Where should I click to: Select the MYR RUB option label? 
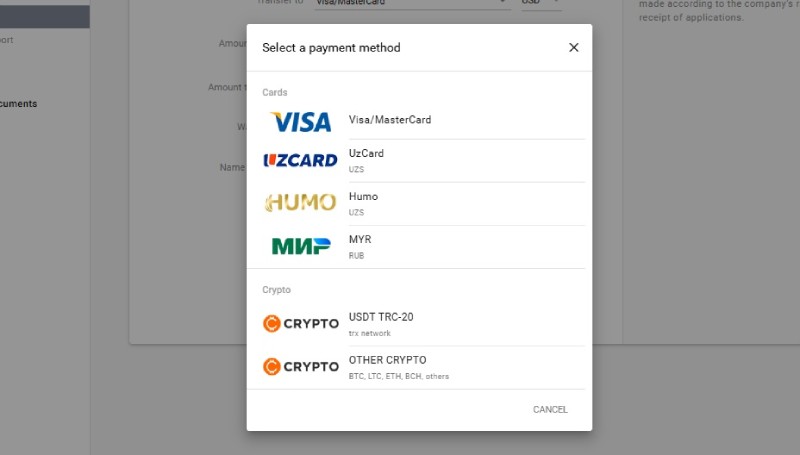pos(360,240)
